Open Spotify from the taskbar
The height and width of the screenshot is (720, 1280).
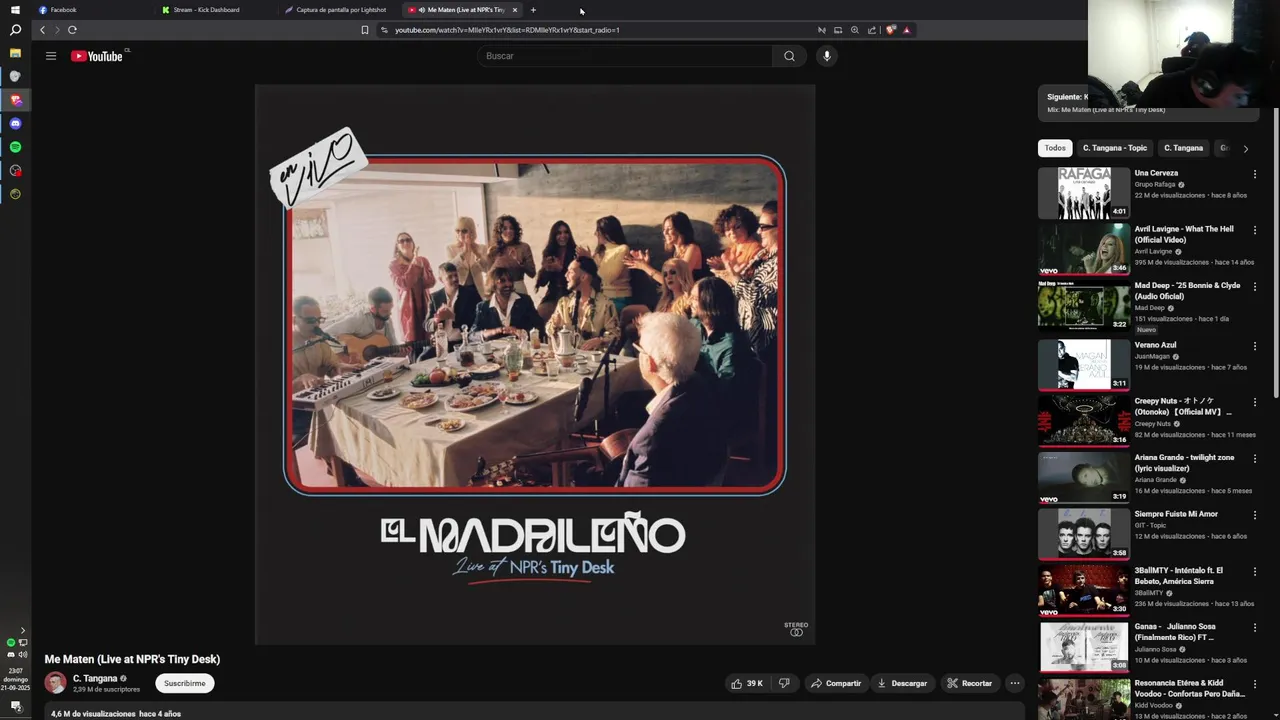(x=15, y=147)
